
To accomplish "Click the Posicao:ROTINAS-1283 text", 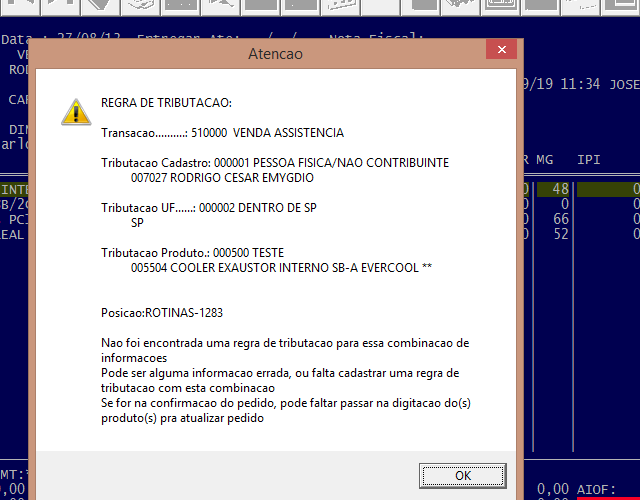I will (162, 313).
